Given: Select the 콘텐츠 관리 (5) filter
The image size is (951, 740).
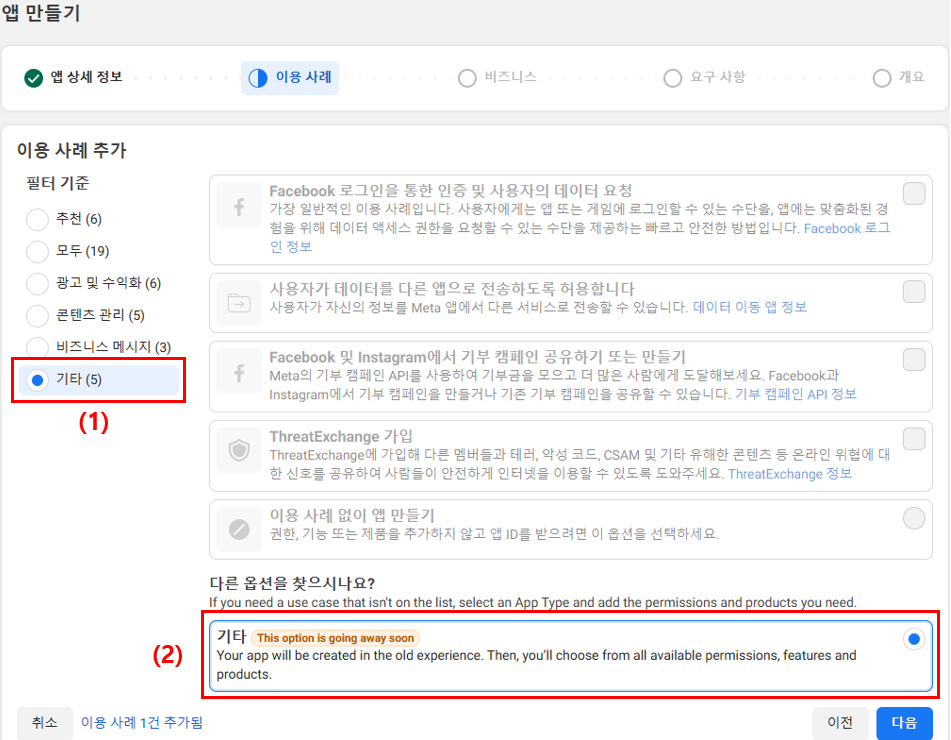Looking at the screenshot, I should [38, 315].
